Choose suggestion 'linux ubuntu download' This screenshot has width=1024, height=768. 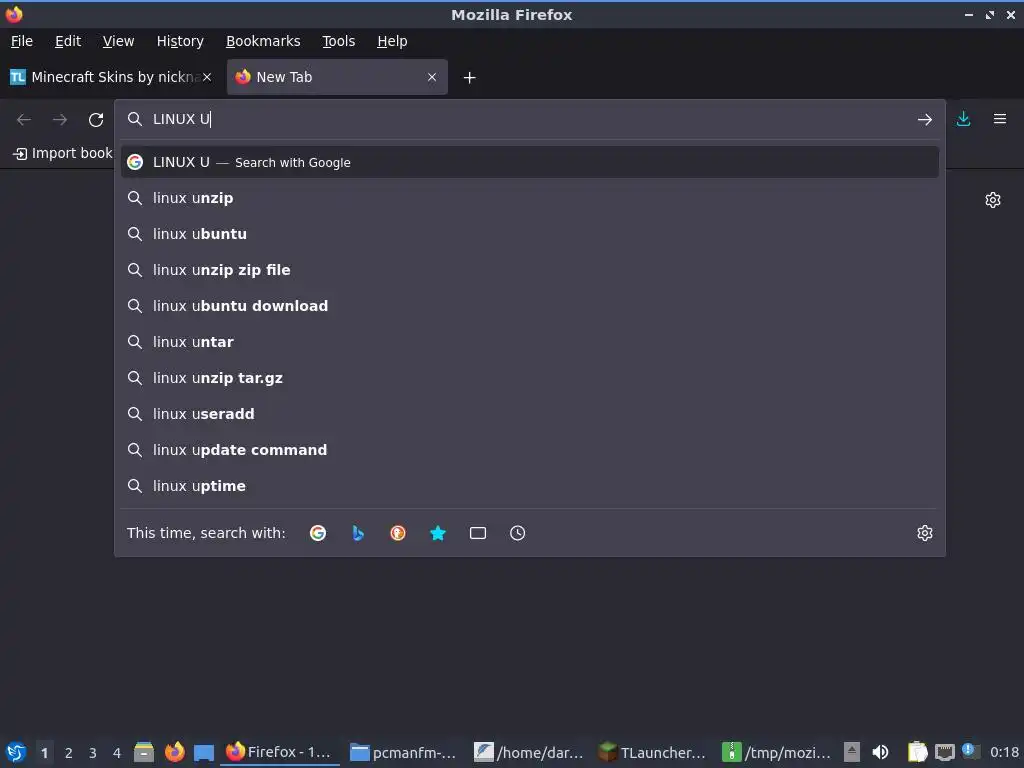point(530,306)
